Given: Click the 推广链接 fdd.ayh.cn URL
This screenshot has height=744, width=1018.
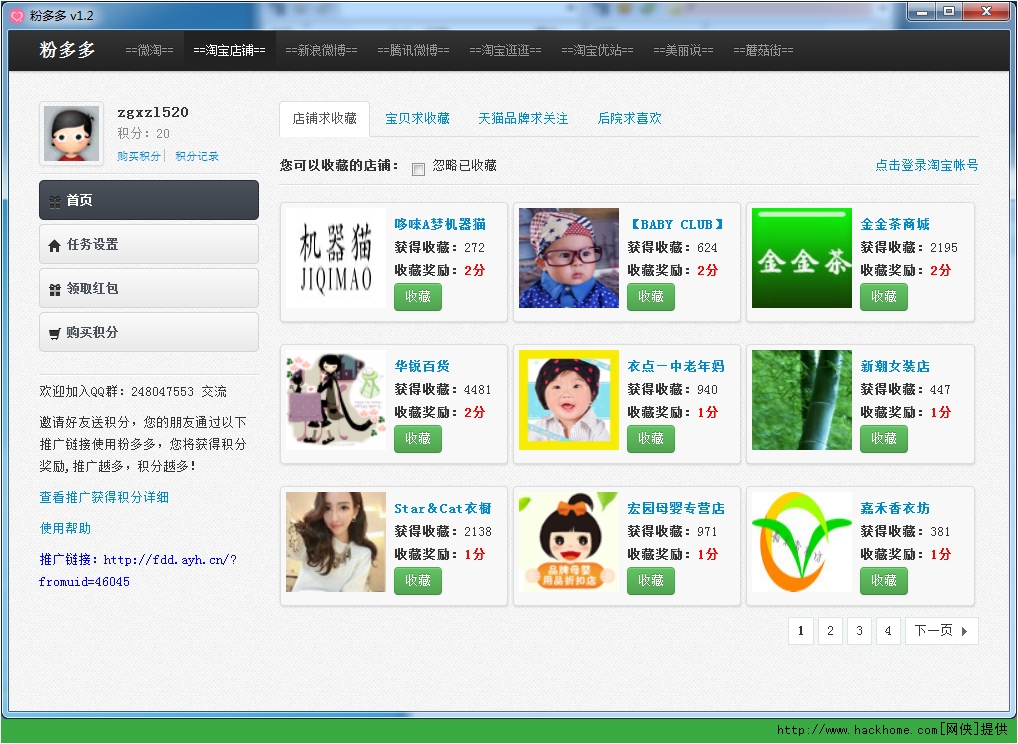Looking at the screenshot, I should [x=138, y=571].
